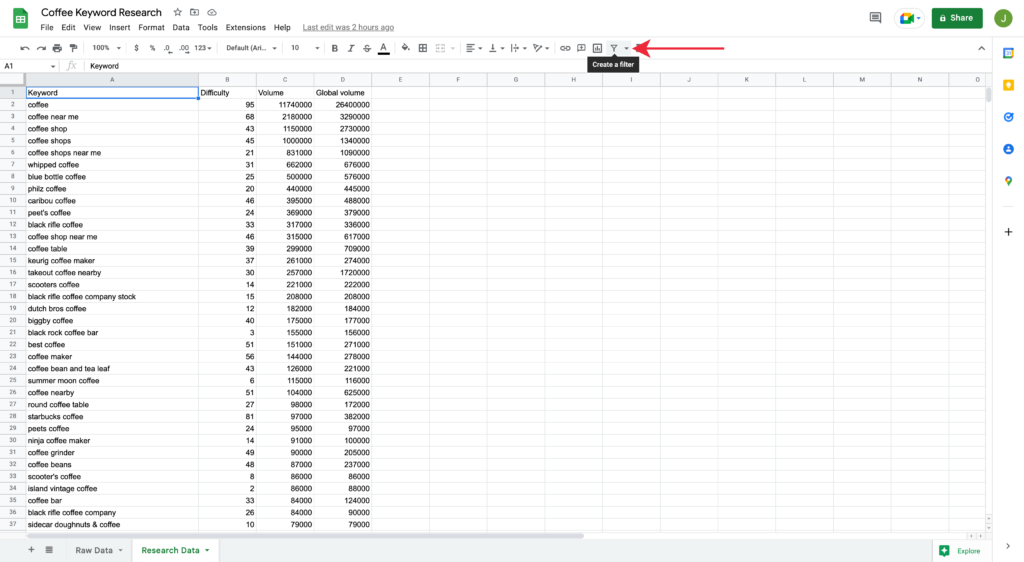
Task: Click 'Last edit was 2 hours ago' link
Action: [348, 27]
